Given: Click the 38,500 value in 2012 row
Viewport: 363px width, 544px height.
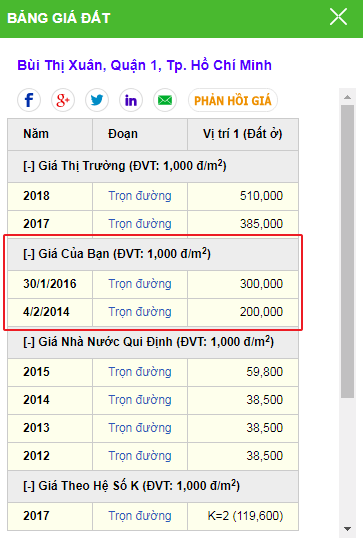Looking at the screenshot, I should tap(264, 456).
